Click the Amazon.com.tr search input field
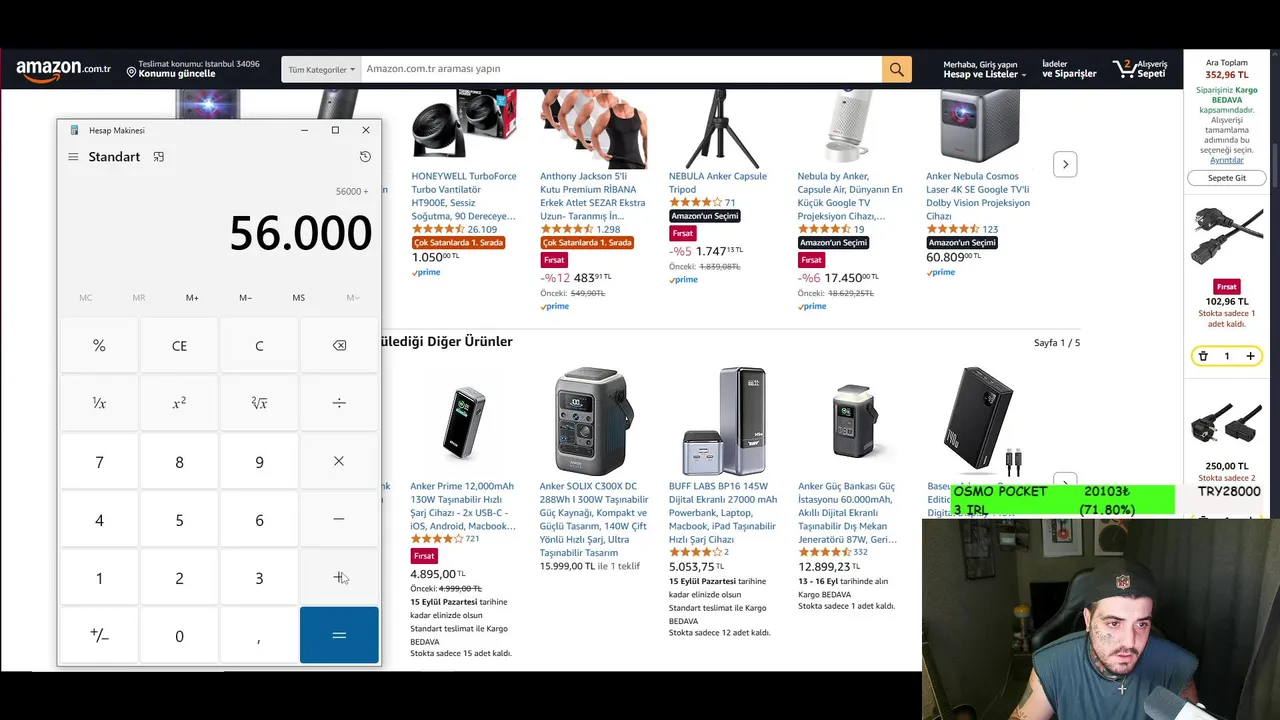 621,69
